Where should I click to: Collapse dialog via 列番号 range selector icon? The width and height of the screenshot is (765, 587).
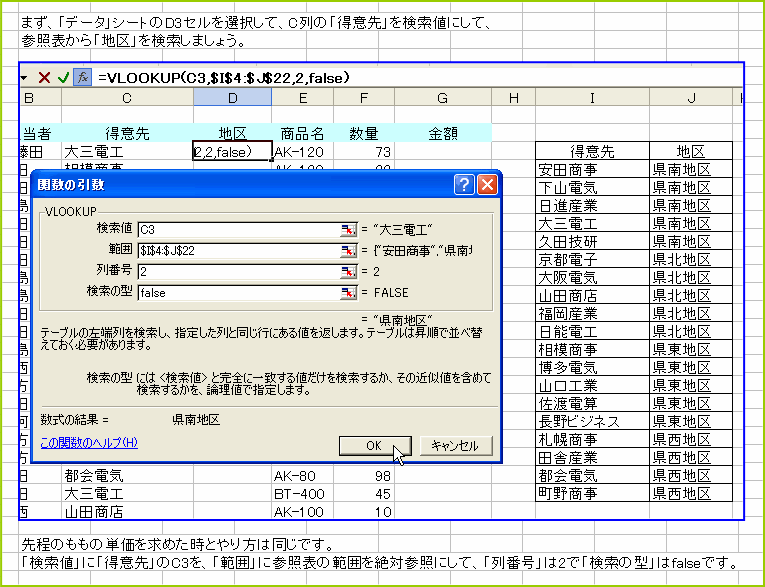[348, 271]
